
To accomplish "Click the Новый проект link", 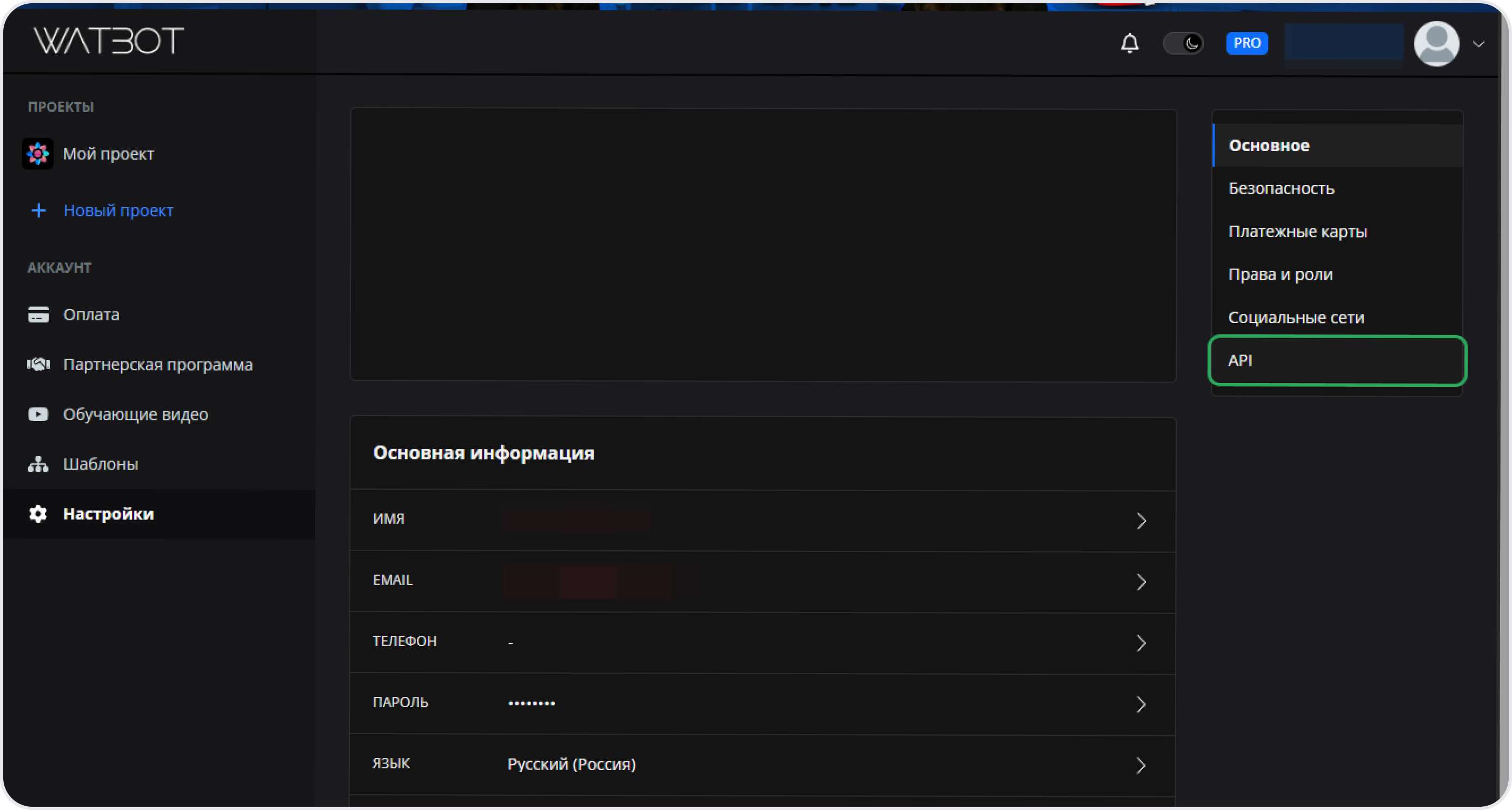I will click(118, 210).
